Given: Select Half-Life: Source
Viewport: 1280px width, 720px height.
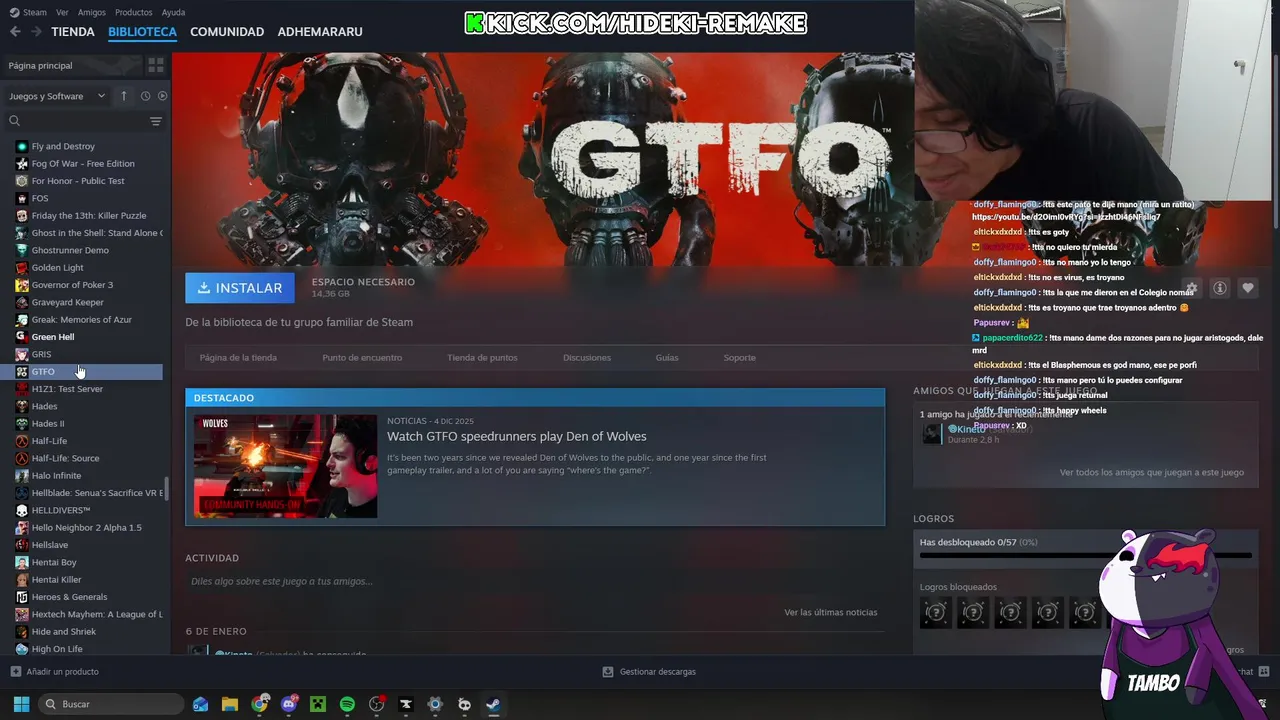Looking at the screenshot, I should click(65, 458).
